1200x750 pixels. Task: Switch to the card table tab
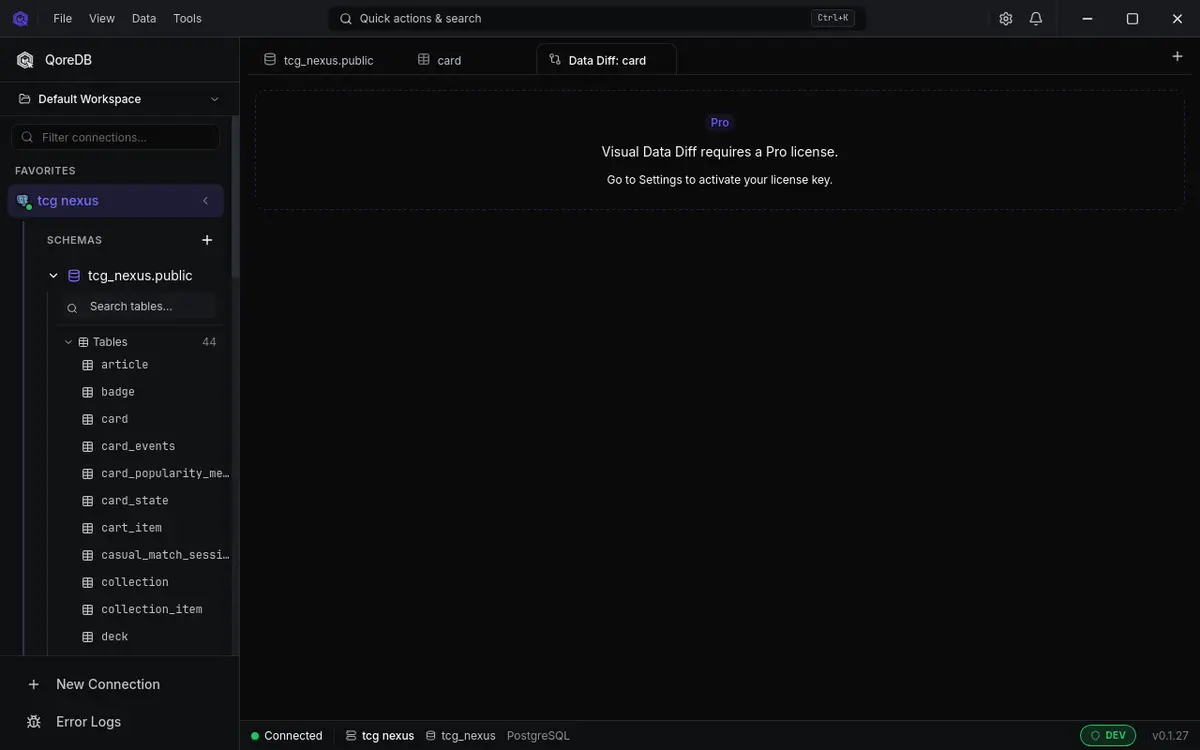tap(440, 60)
